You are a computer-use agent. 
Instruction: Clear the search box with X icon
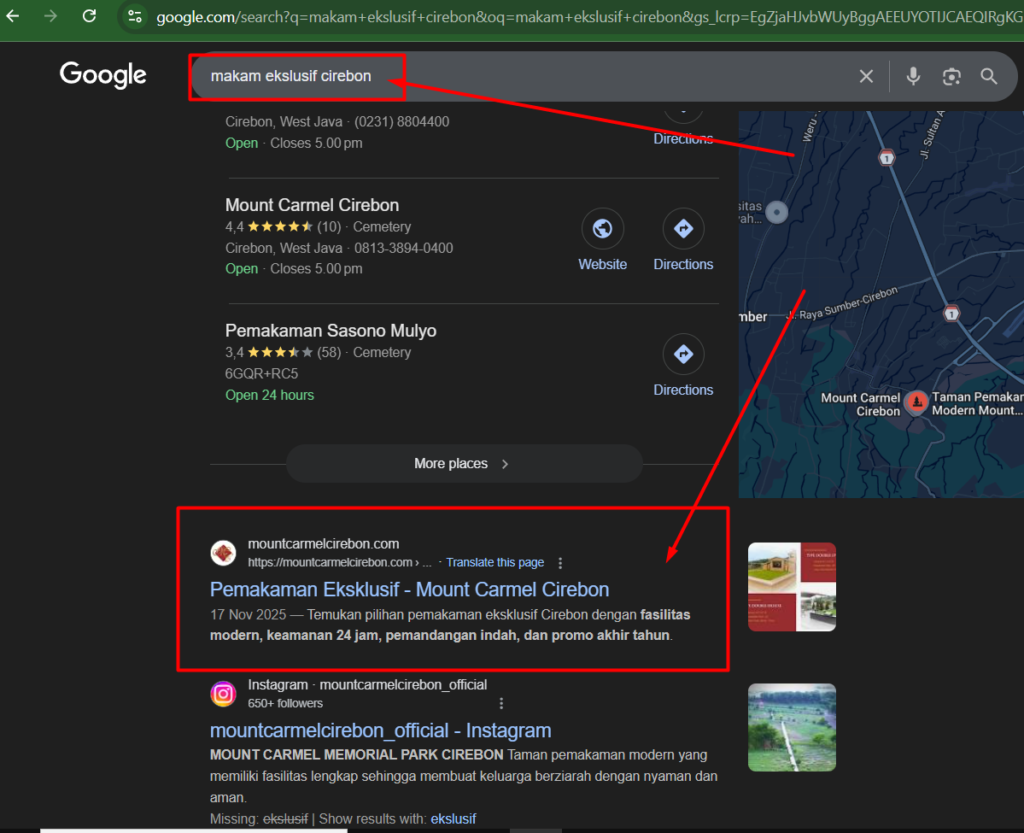point(866,77)
